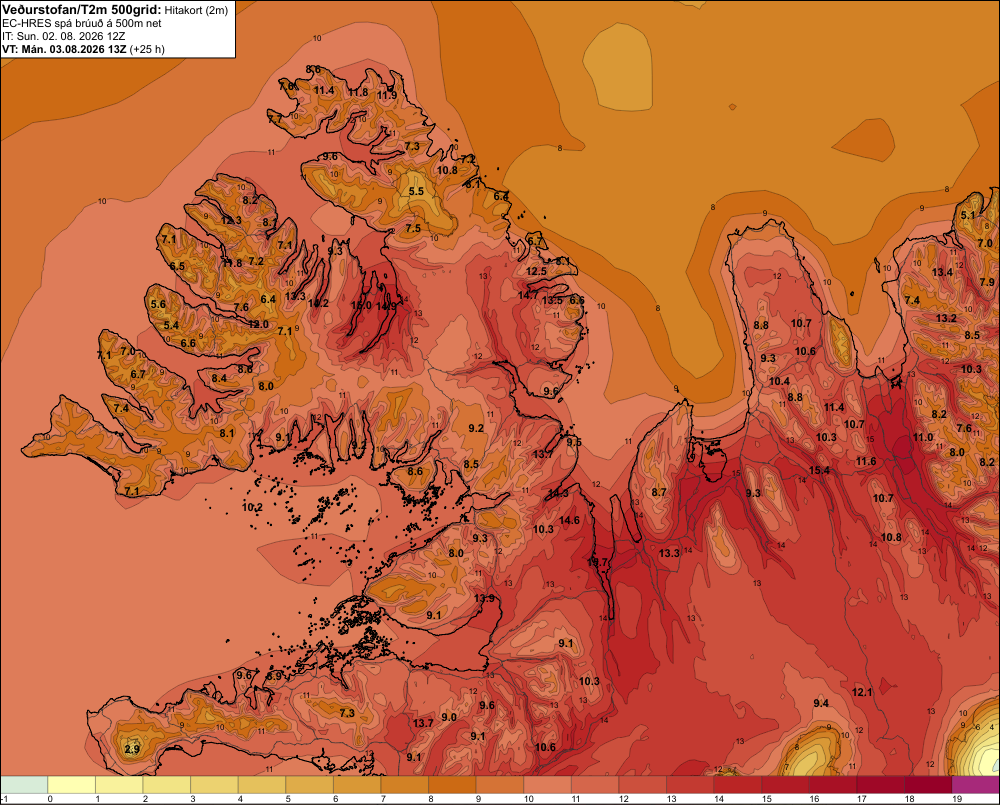Click the 5.4 temperature reading
Screen dimensions: 1000x805
(172, 325)
